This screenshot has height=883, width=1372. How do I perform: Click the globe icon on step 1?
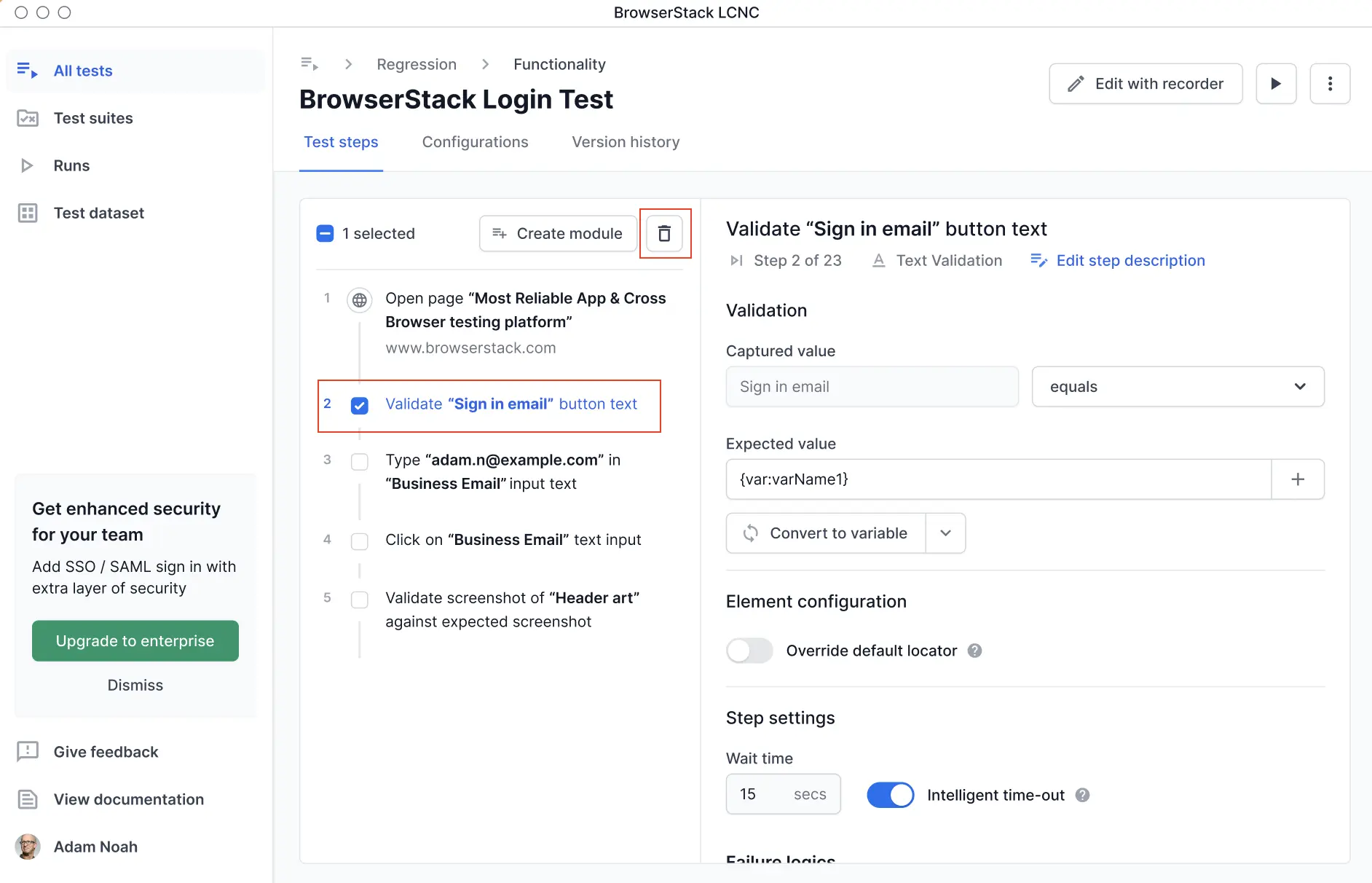point(359,299)
